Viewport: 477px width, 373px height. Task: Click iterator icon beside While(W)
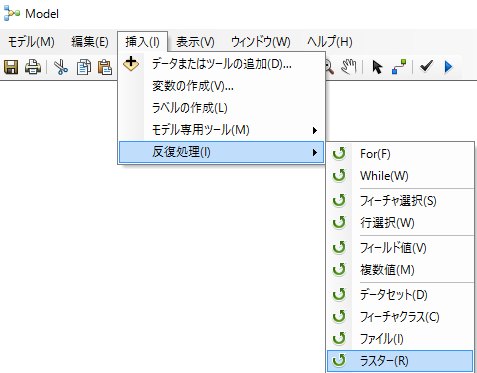[x=339, y=176]
